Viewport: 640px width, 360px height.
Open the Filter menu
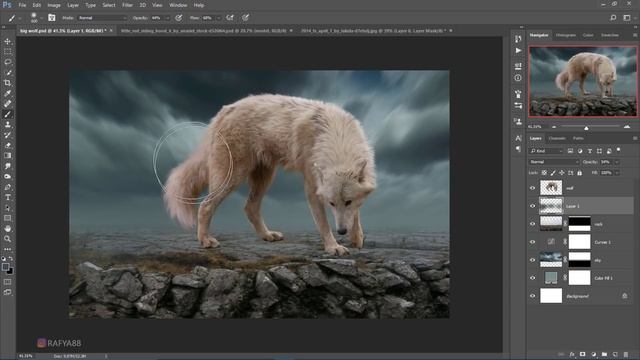coord(127,5)
